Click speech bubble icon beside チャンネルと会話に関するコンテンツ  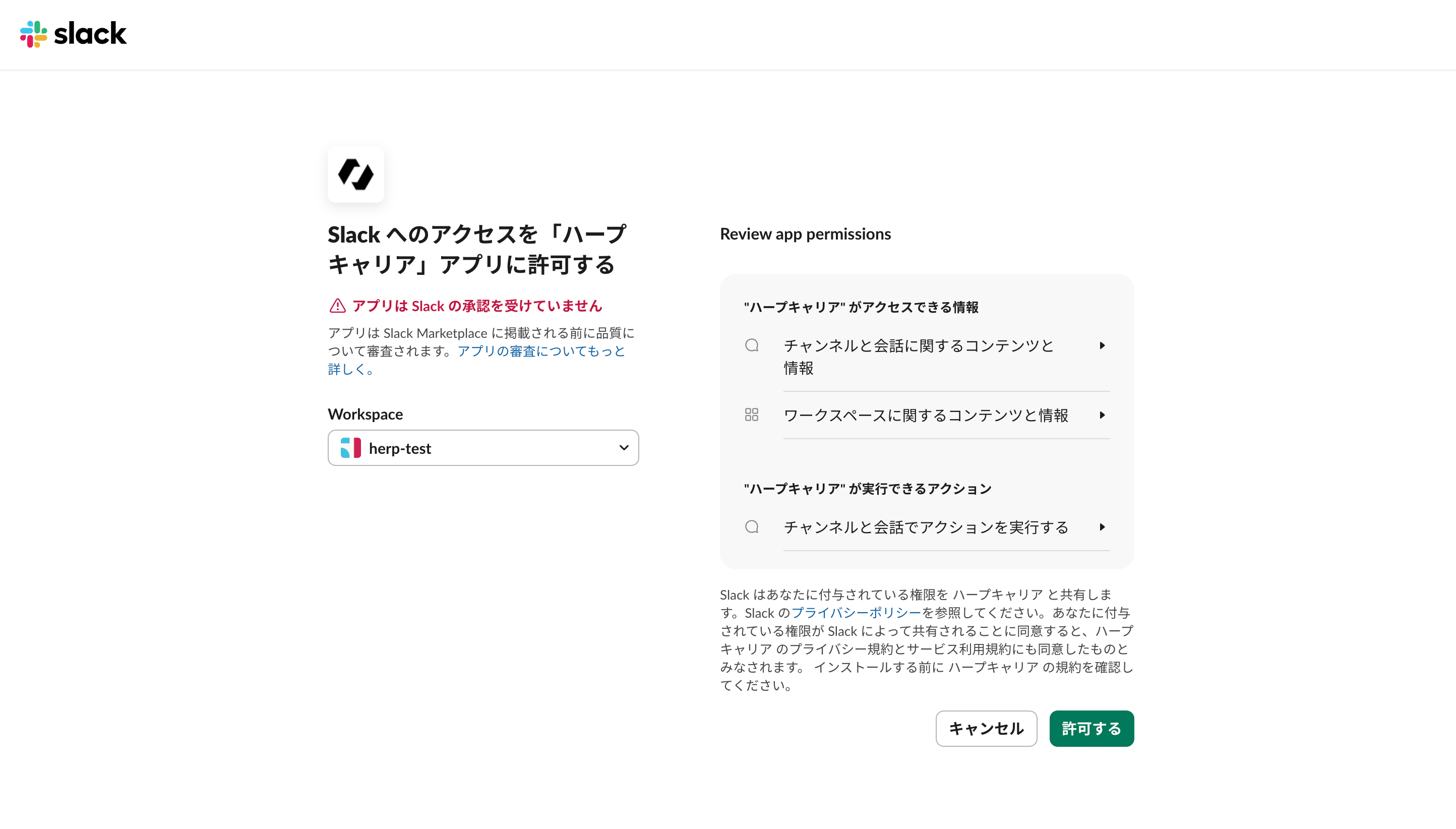[x=752, y=345]
